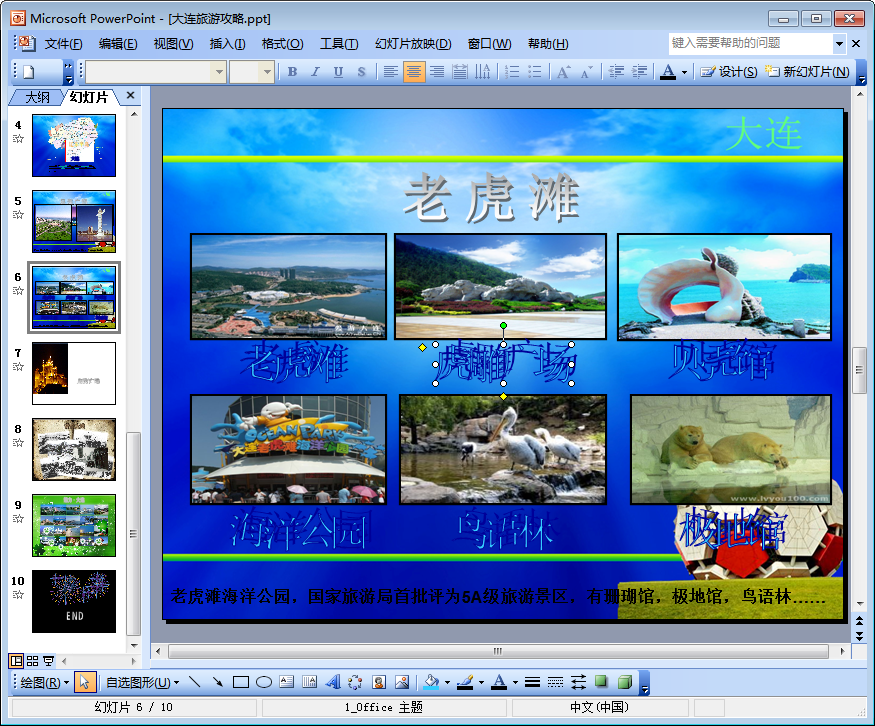Insert clip art

coord(379,682)
